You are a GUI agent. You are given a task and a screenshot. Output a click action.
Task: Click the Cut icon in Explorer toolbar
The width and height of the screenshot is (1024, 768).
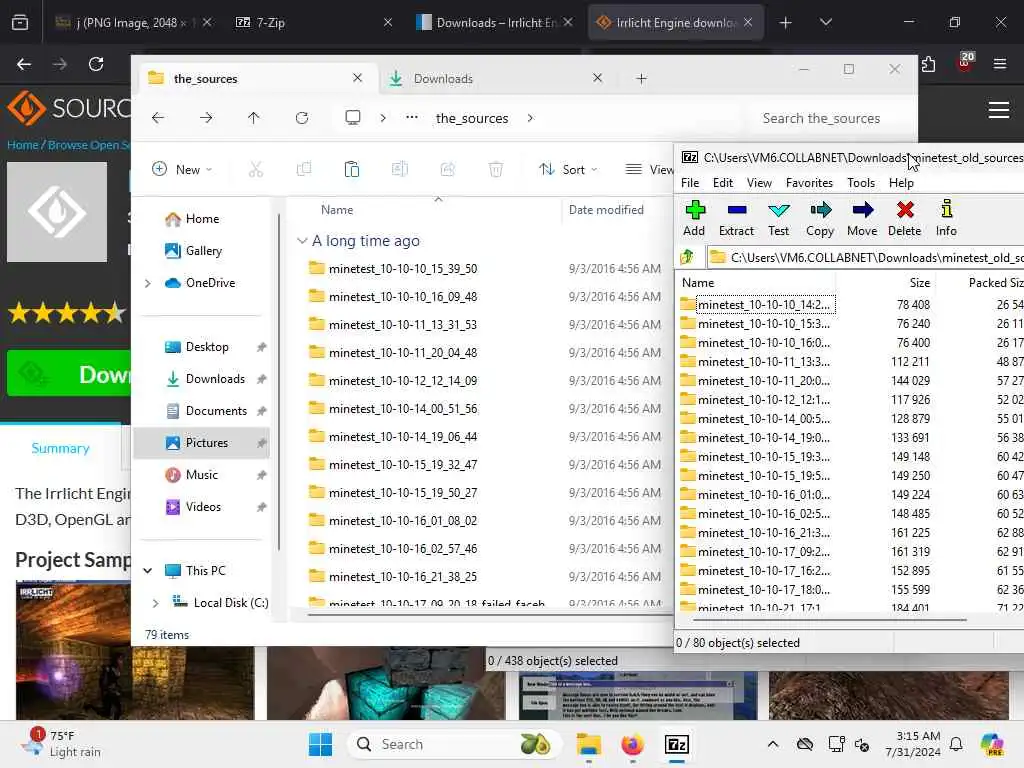256,170
